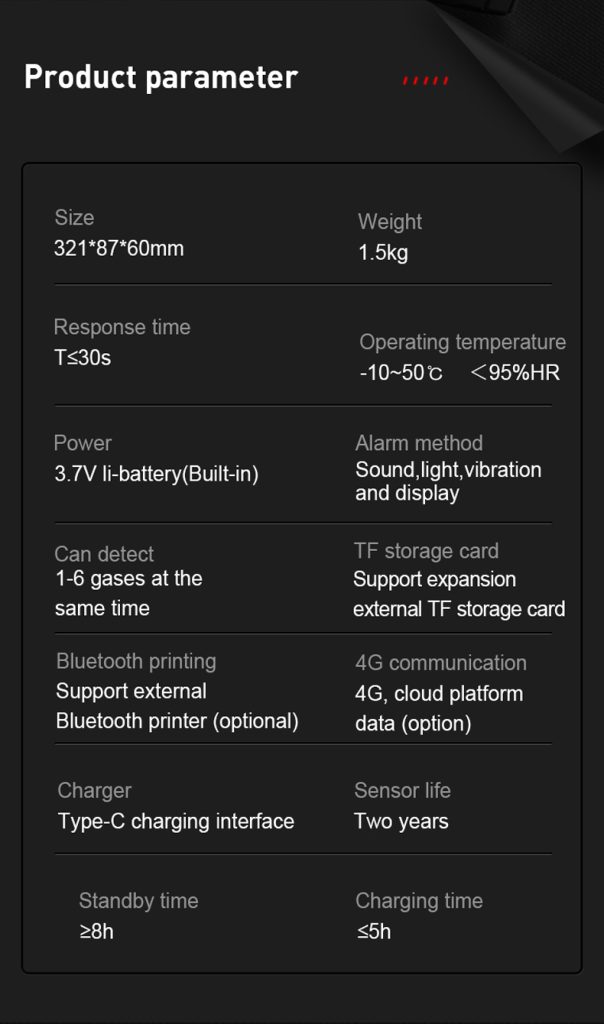Click the Standby time ≥8h value
Image resolution: width=604 pixels, height=1024 pixels.
96,932
